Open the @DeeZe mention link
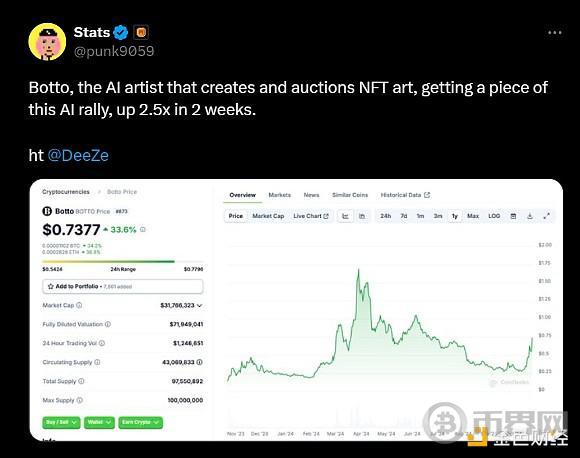580x458 pixels. point(78,155)
